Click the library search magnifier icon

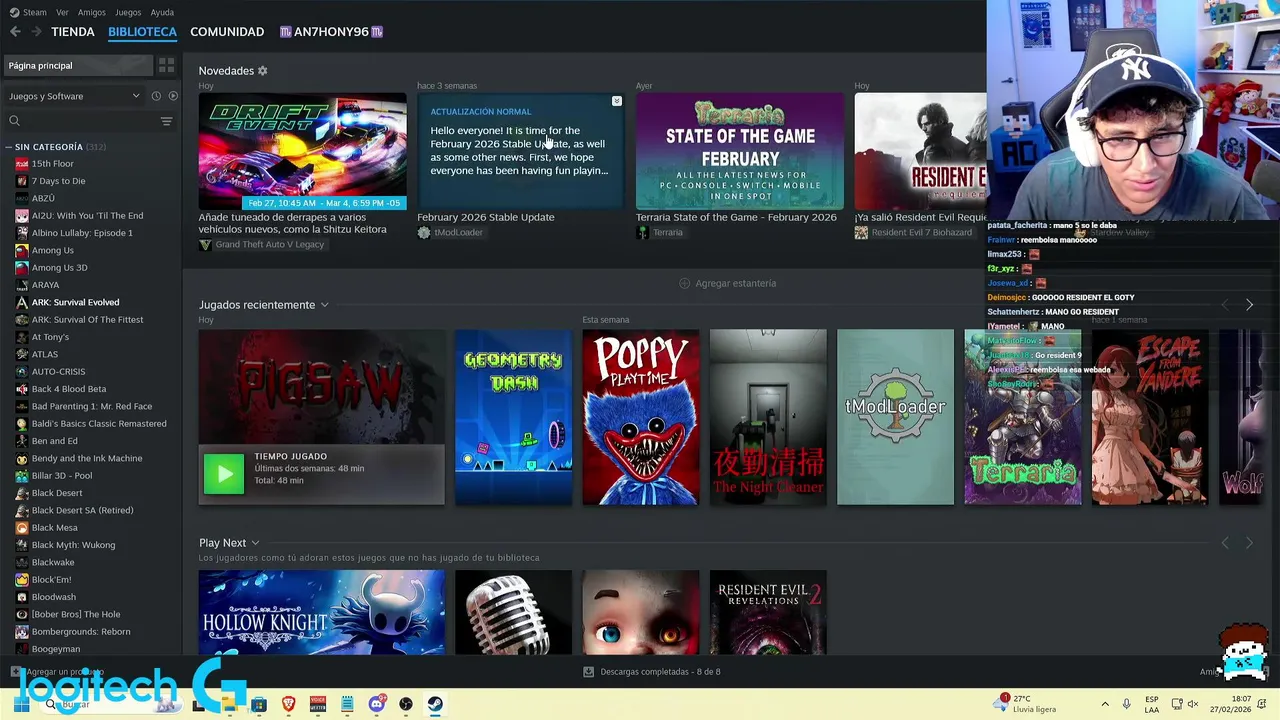[x=14, y=121]
